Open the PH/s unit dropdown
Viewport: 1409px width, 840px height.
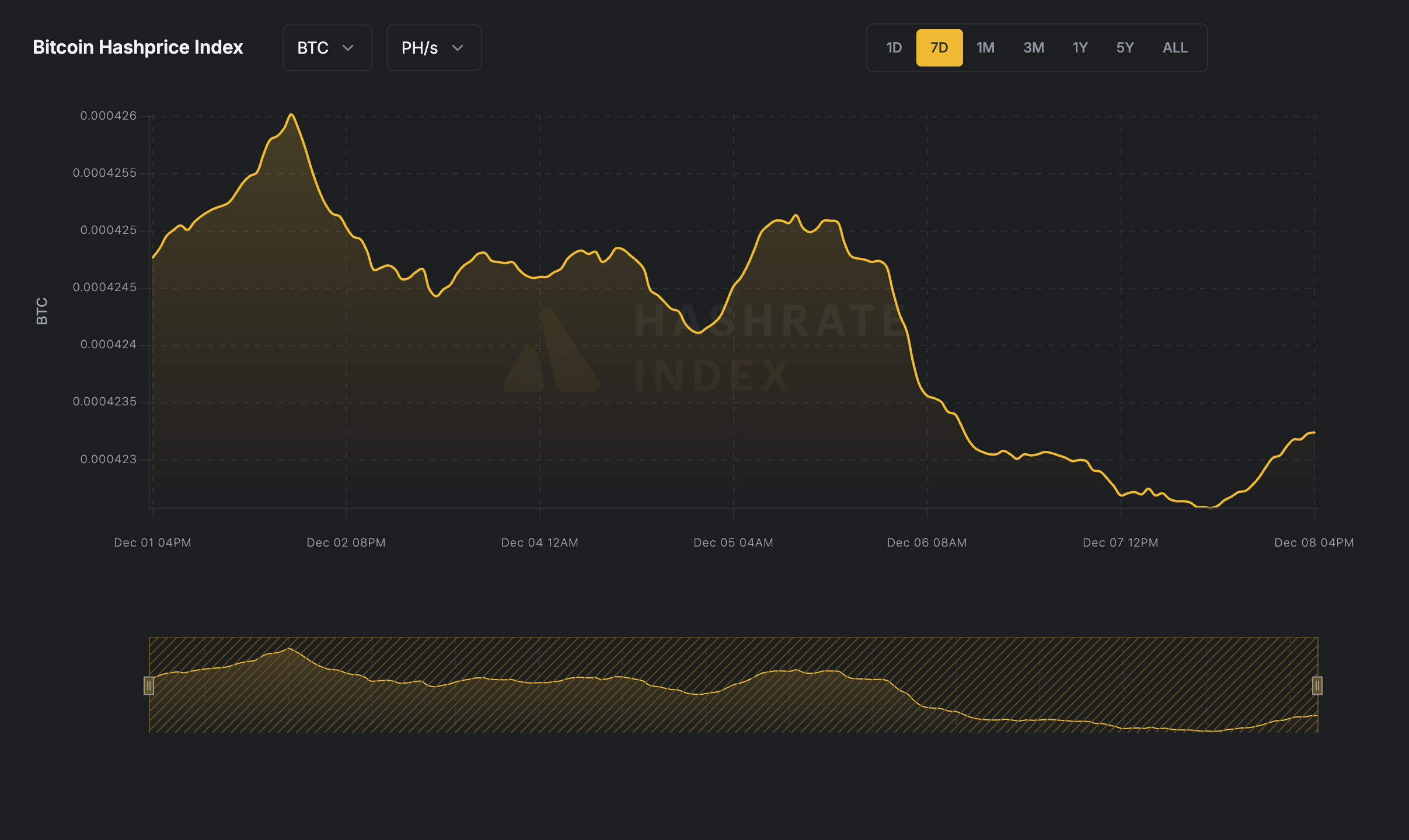pos(434,48)
